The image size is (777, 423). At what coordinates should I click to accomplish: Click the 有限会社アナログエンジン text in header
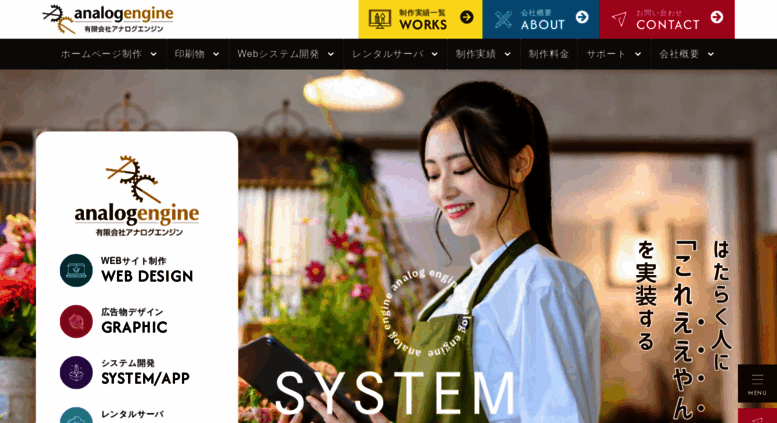123,29
